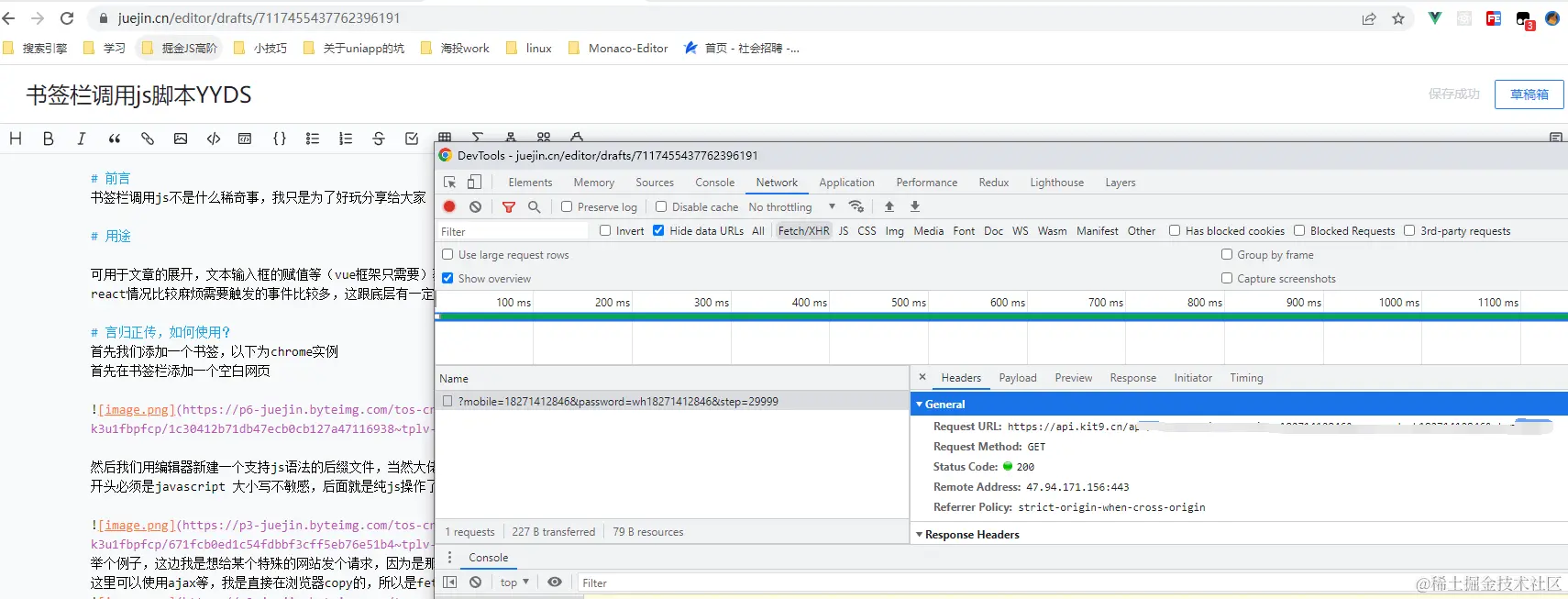This screenshot has height=599, width=1568.
Task: Open the No throttling dropdown
Action: 792,207
